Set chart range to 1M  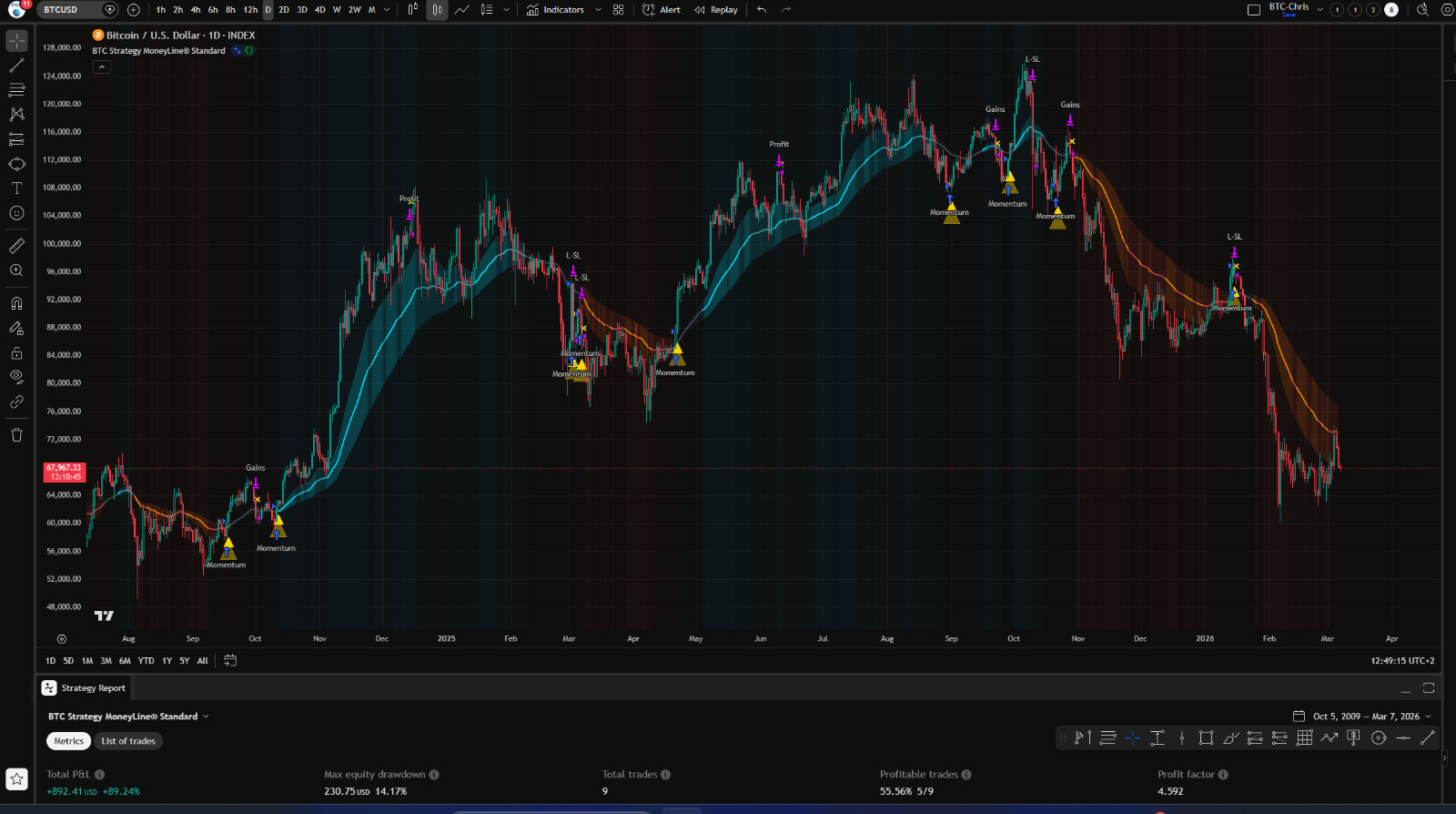point(87,661)
